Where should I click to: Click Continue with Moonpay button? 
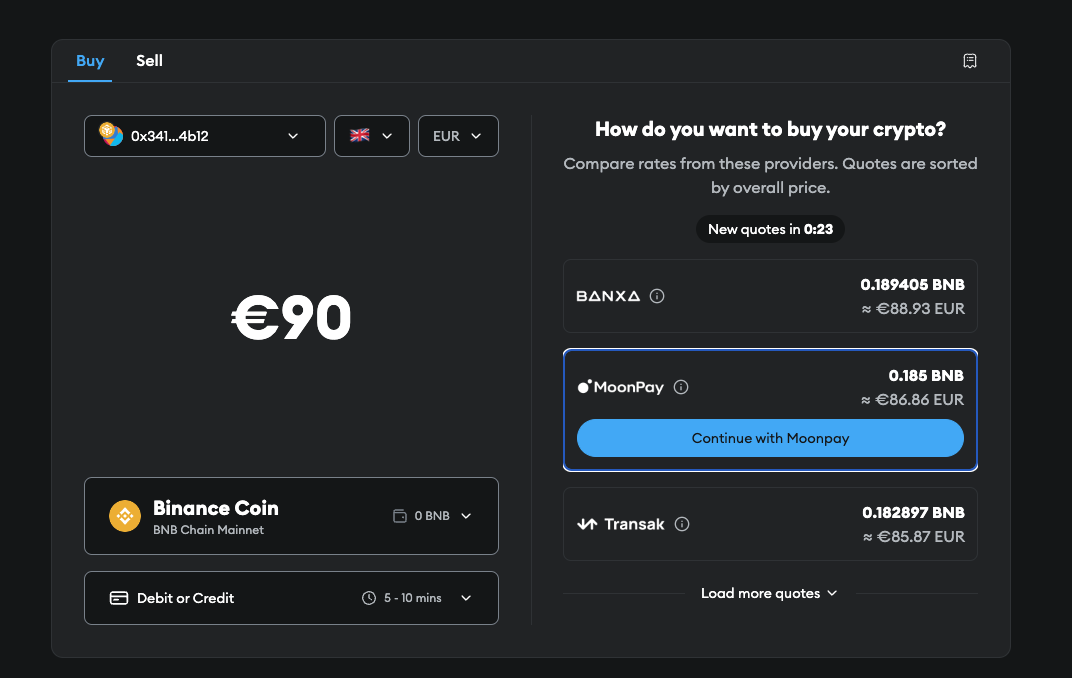[x=770, y=438]
